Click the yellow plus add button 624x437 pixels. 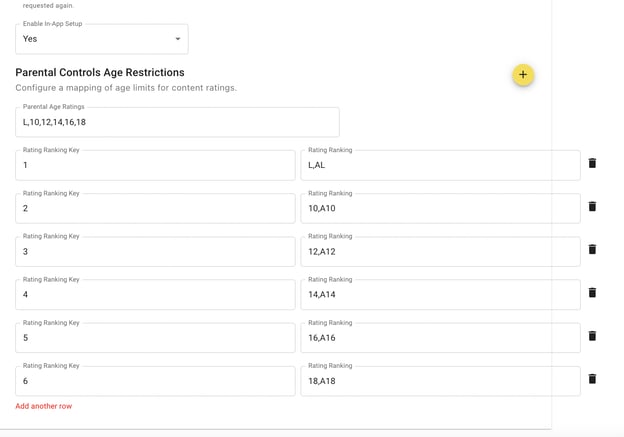point(522,75)
